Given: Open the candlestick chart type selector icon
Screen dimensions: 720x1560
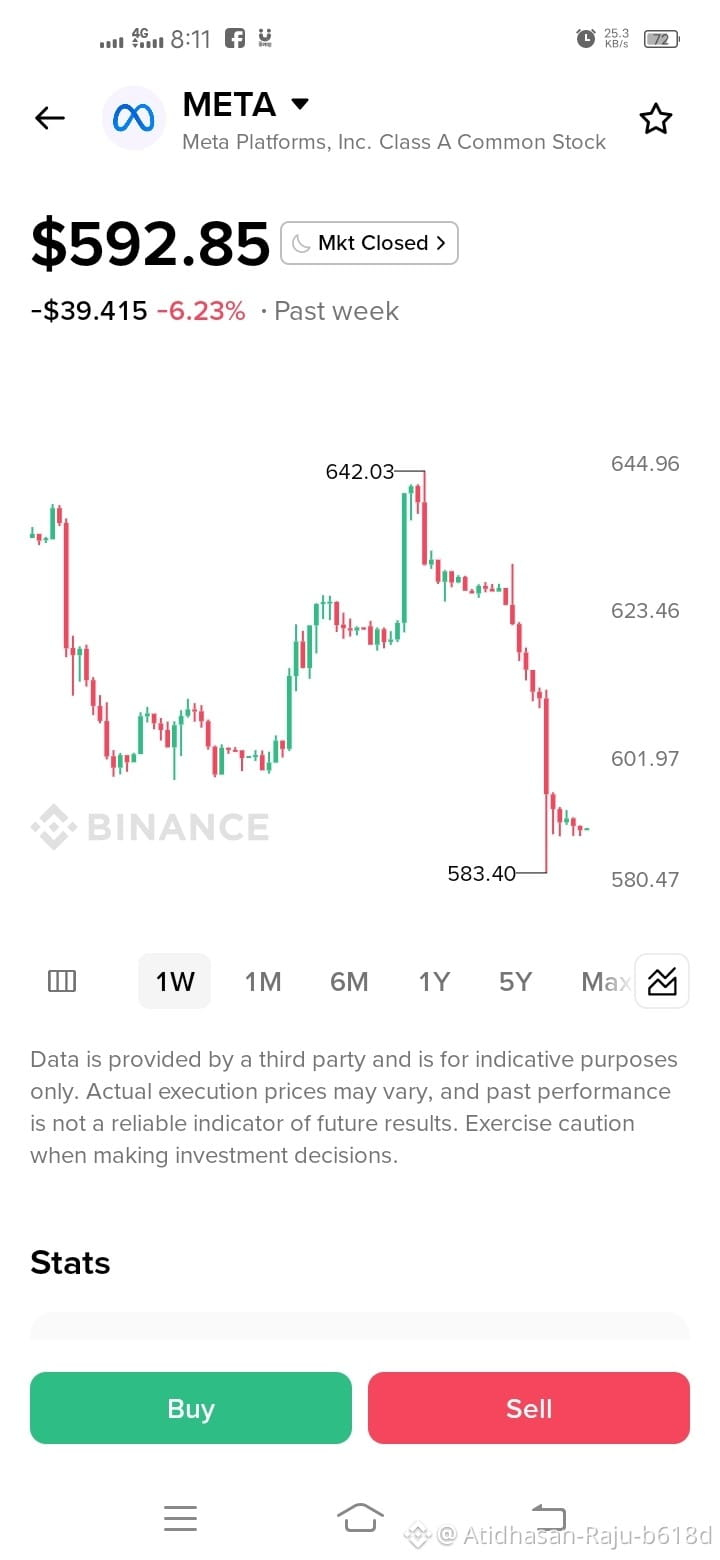Looking at the screenshot, I should (x=62, y=981).
